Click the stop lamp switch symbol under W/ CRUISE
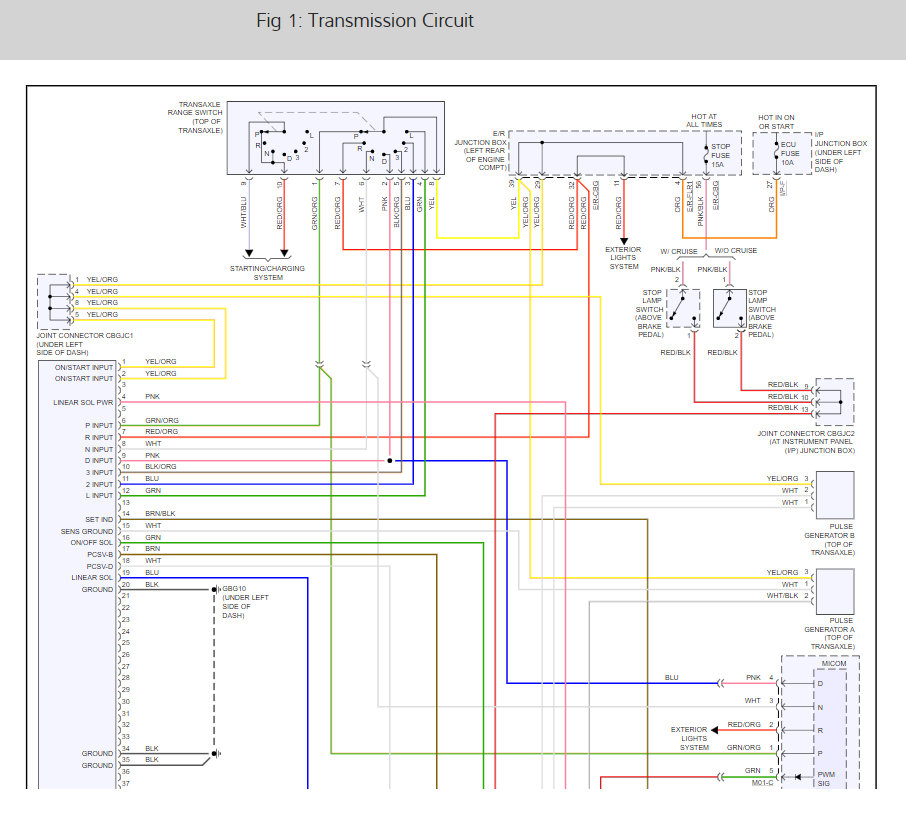 [682, 308]
